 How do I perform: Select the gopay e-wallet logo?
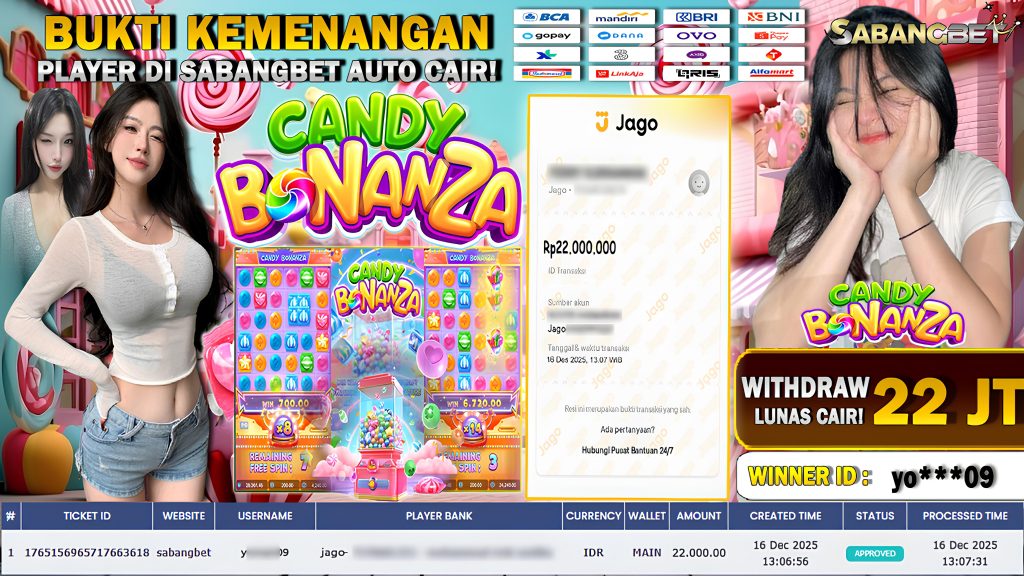click(547, 36)
